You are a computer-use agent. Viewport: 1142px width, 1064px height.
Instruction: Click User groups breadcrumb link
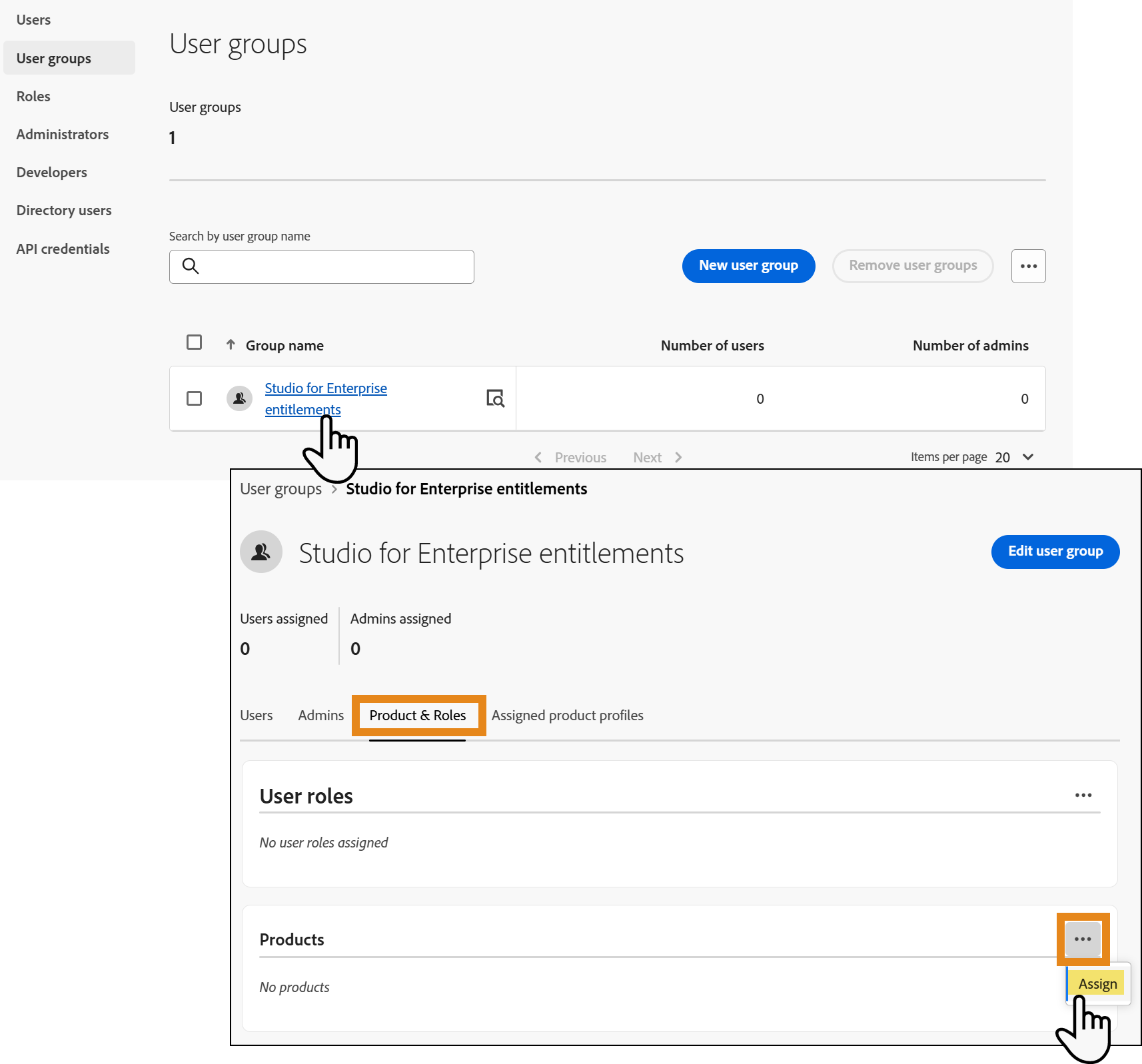coord(281,489)
